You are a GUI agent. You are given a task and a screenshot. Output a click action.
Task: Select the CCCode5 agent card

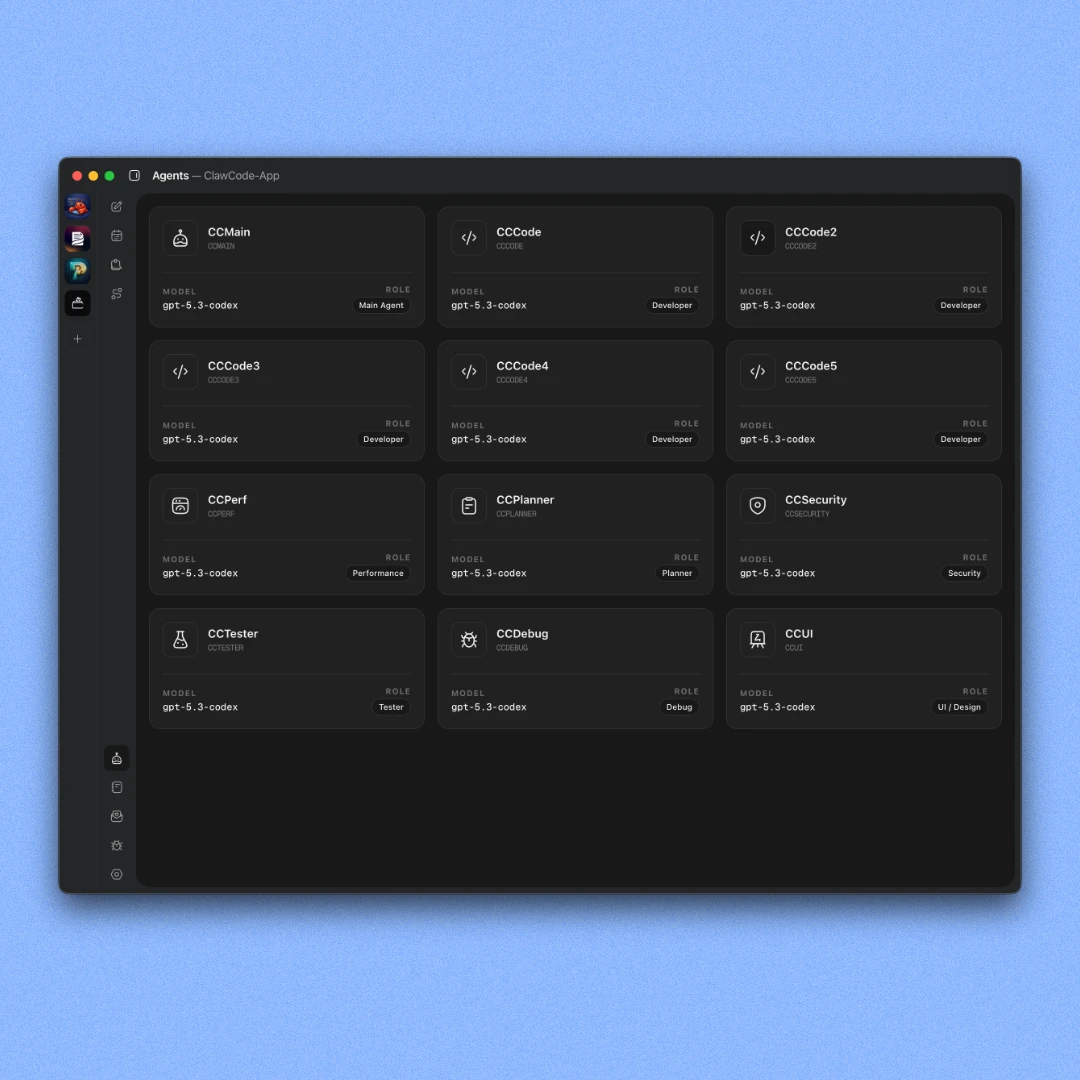click(863, 400)
